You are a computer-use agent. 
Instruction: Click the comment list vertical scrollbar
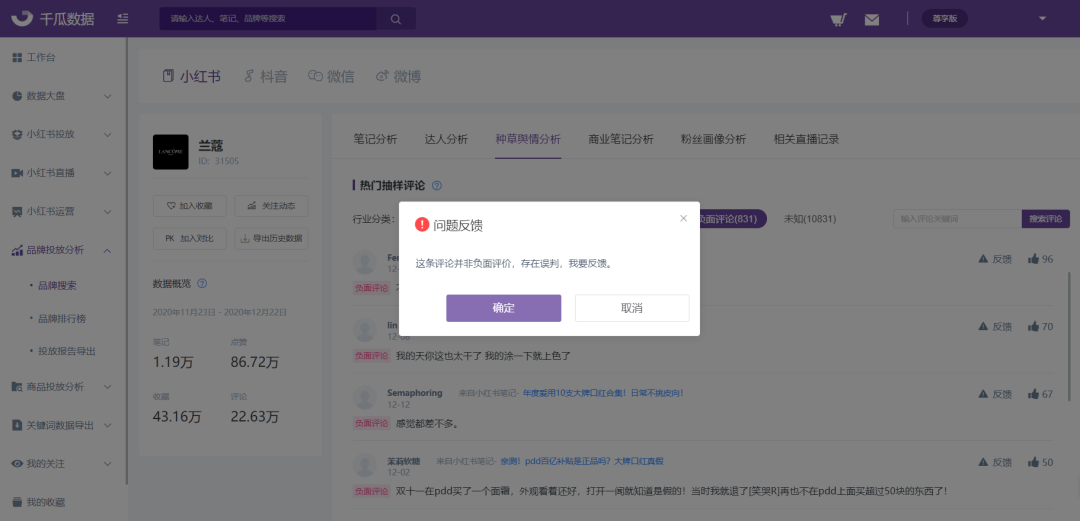(x=1070, y=336)
